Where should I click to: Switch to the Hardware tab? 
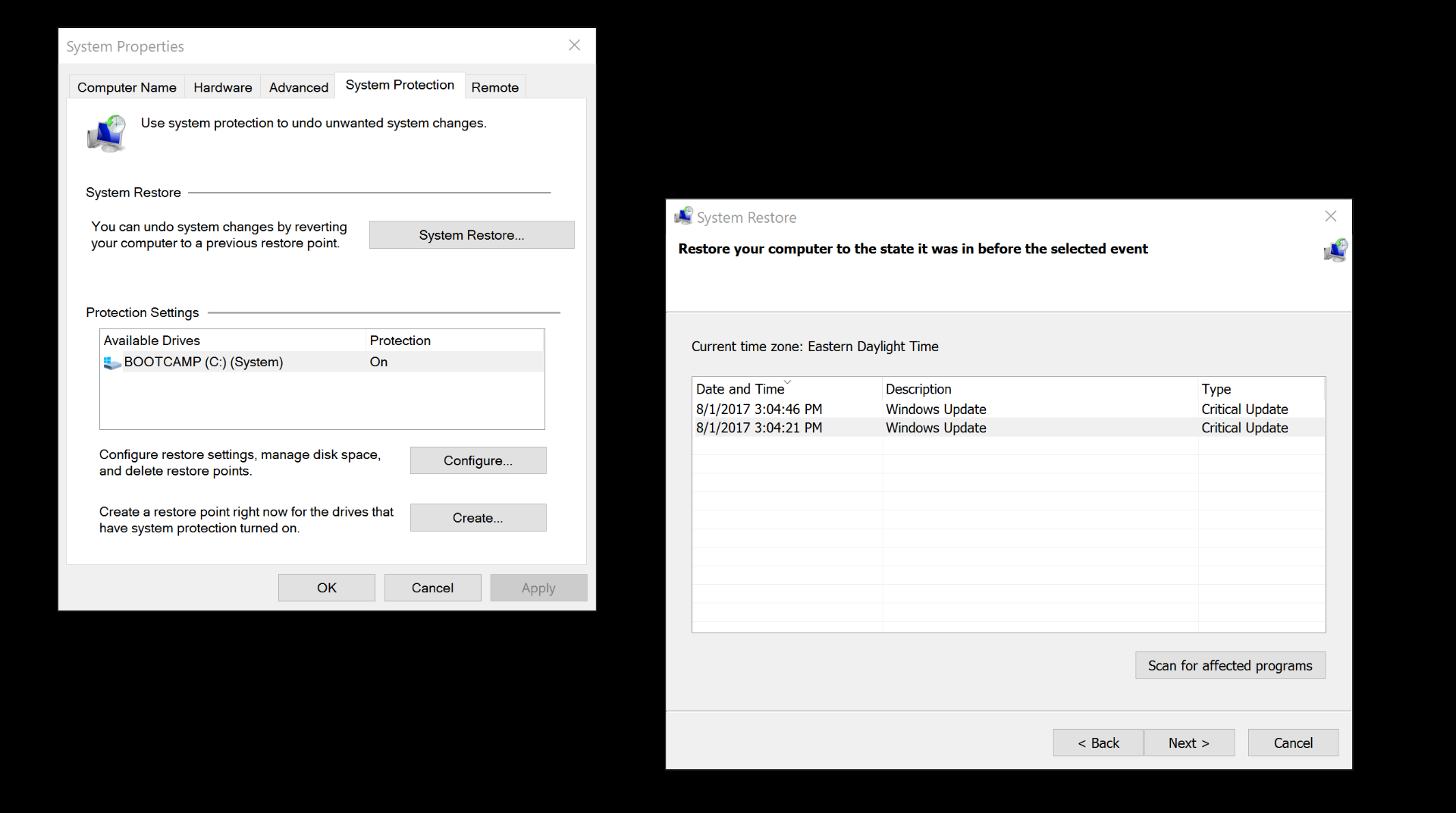coord(223,87)
